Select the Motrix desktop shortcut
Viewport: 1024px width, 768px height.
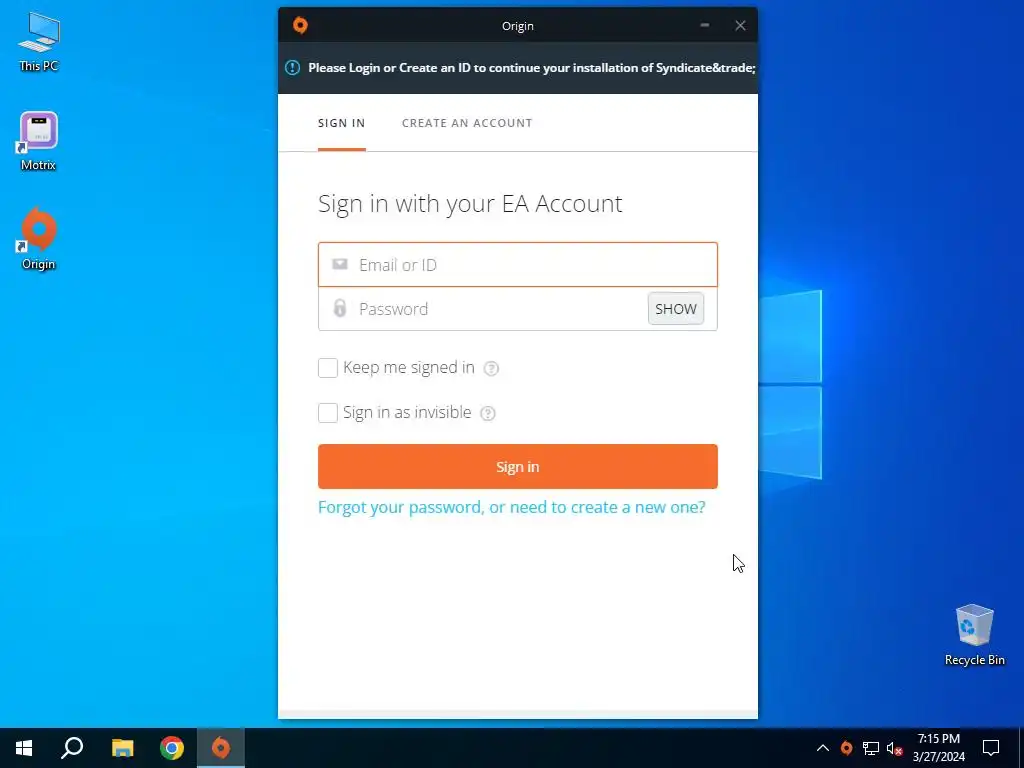(x=39, y=141)
